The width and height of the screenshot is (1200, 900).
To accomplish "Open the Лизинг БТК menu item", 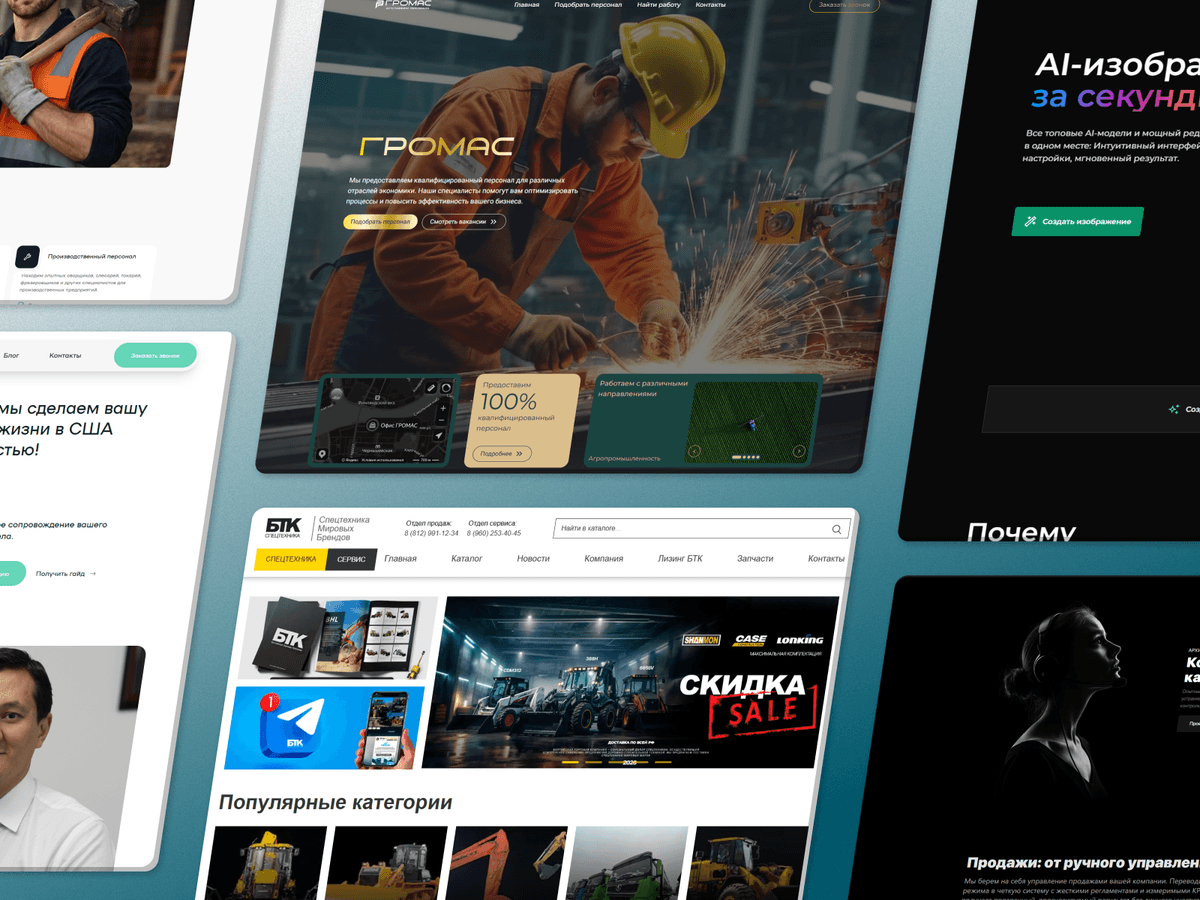I will tap(680, 559).
